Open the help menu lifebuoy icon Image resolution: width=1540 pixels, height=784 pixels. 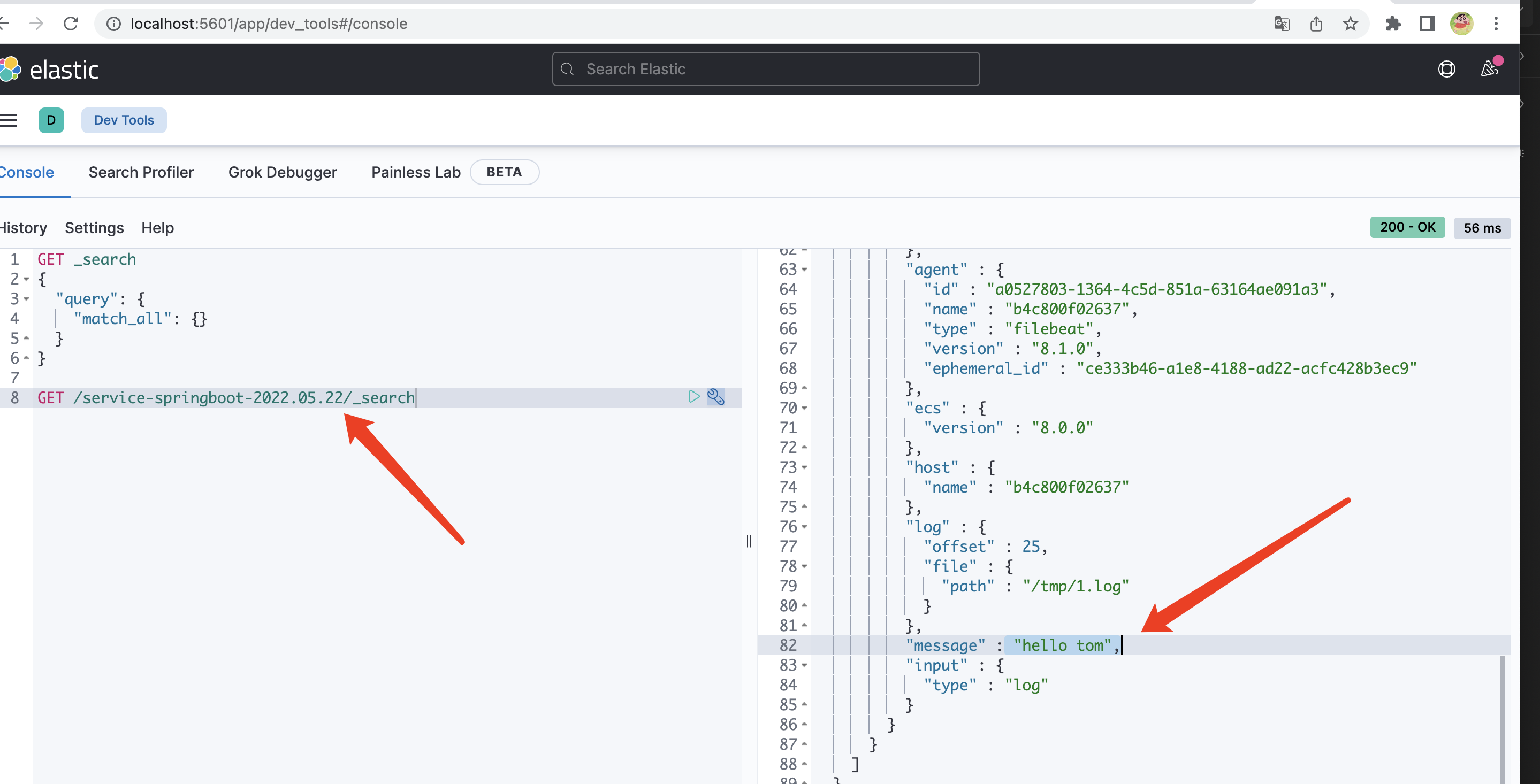(x=1446, y=70)
